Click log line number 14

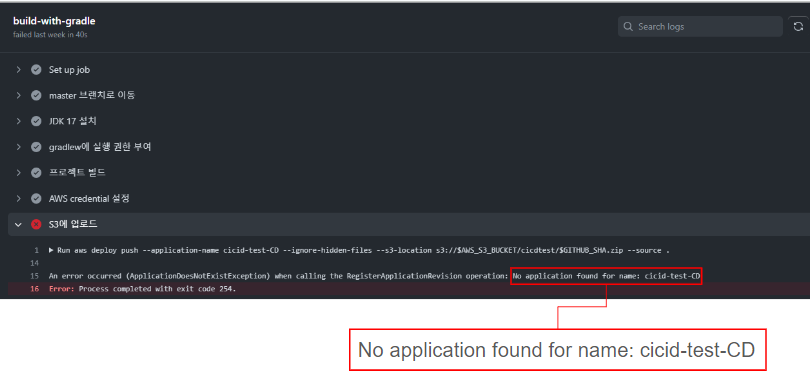35,263
